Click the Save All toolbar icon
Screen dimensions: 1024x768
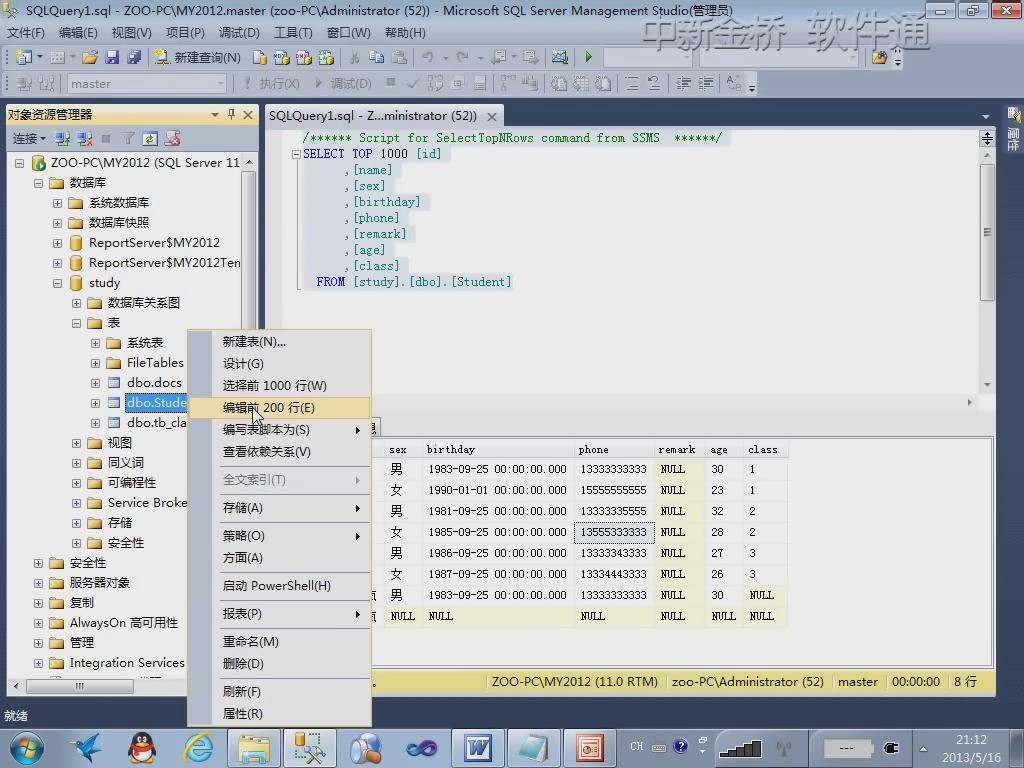[134, 57]
